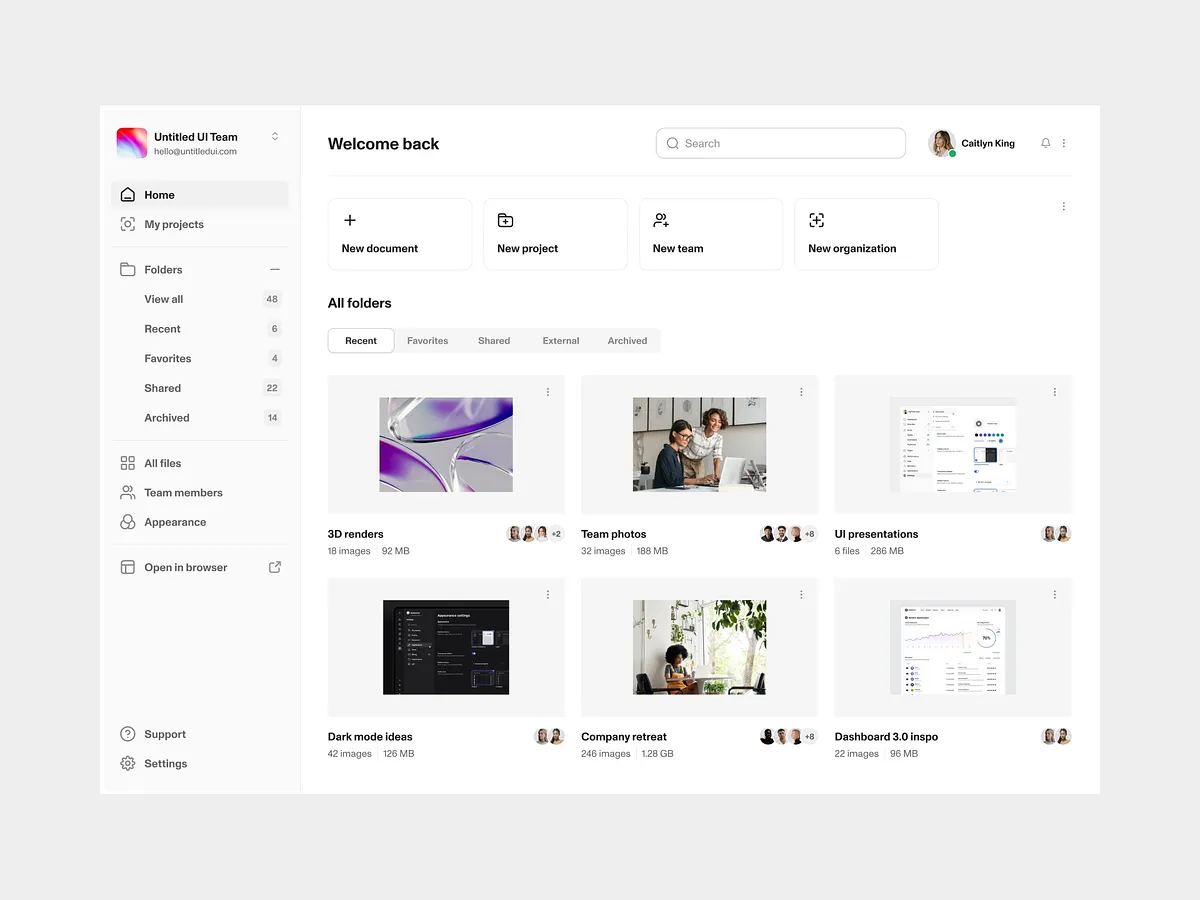
Task: Switch to the Favorites tab
Action: click(x=427, y=340)
